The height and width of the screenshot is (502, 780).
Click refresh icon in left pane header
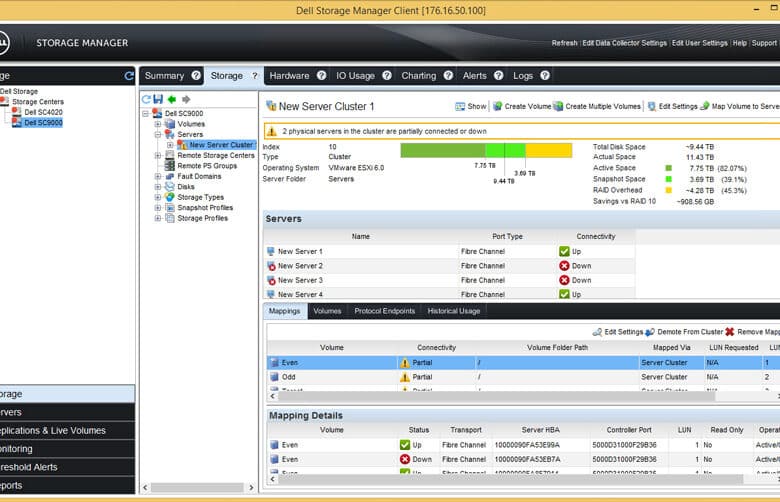pos(129,76)
